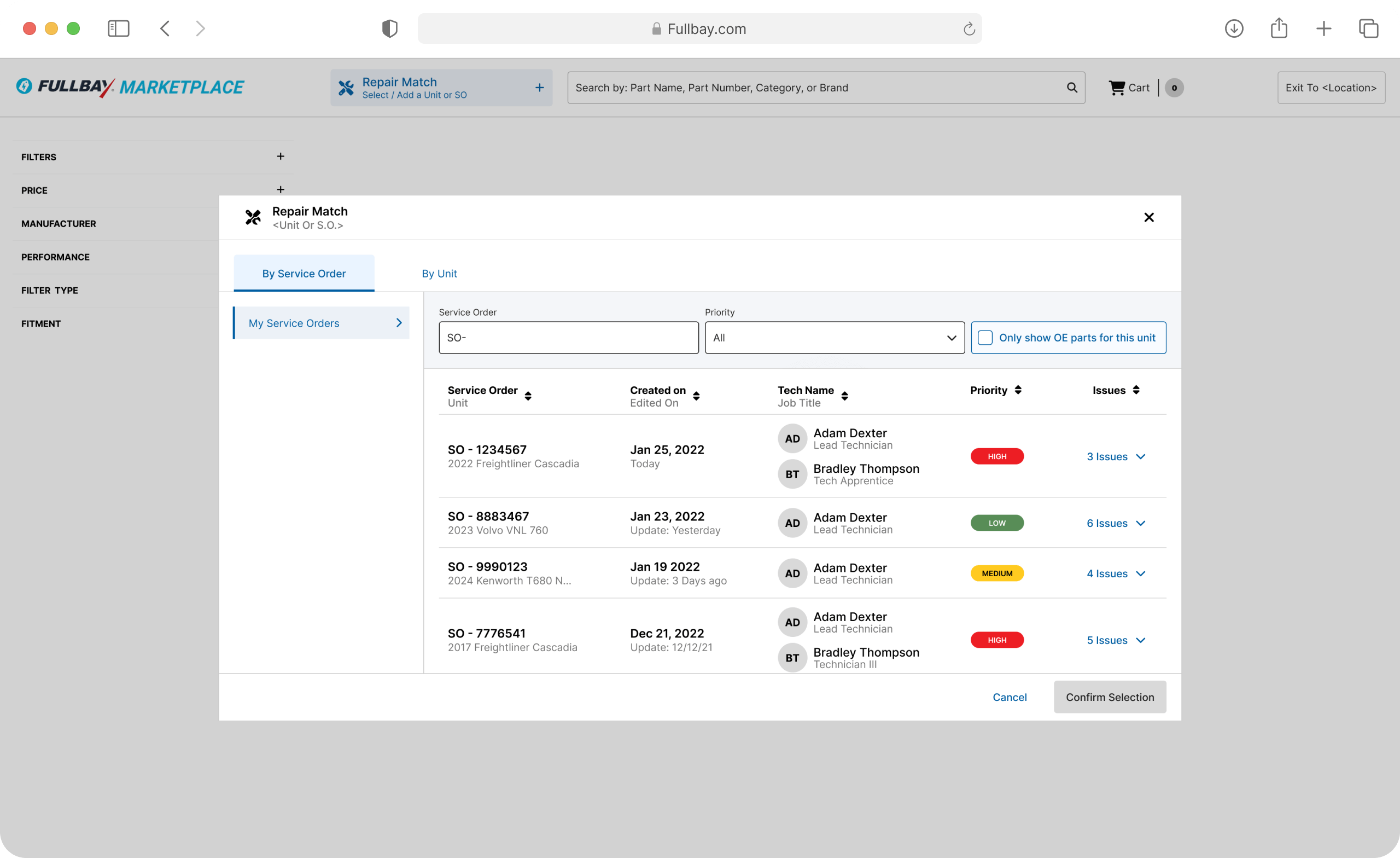Screen dimensions: 1400x858
Task: Click Bradley Thompson's BT avatar on SO-7776541
Action: click(x=791, y=657)
